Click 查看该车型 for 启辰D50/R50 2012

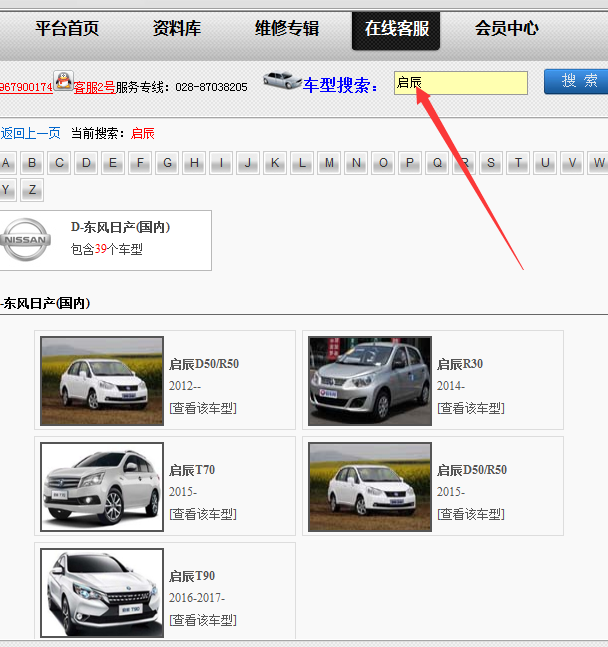203,408
